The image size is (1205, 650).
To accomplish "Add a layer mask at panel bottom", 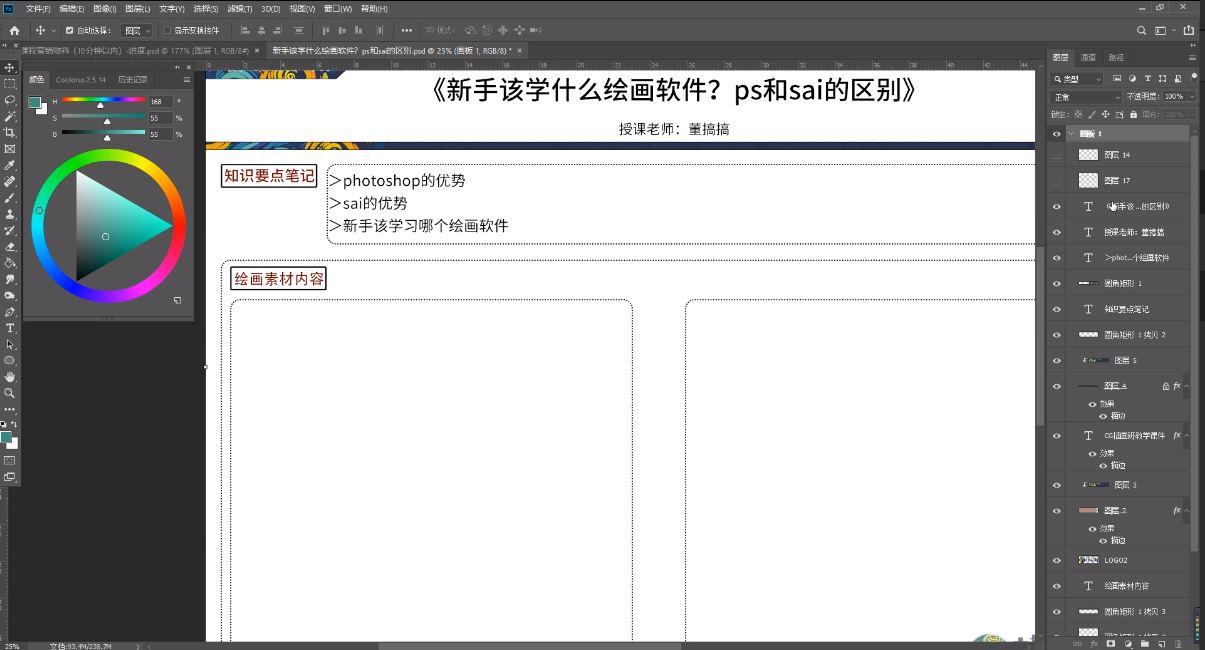I will (1111, 644).
